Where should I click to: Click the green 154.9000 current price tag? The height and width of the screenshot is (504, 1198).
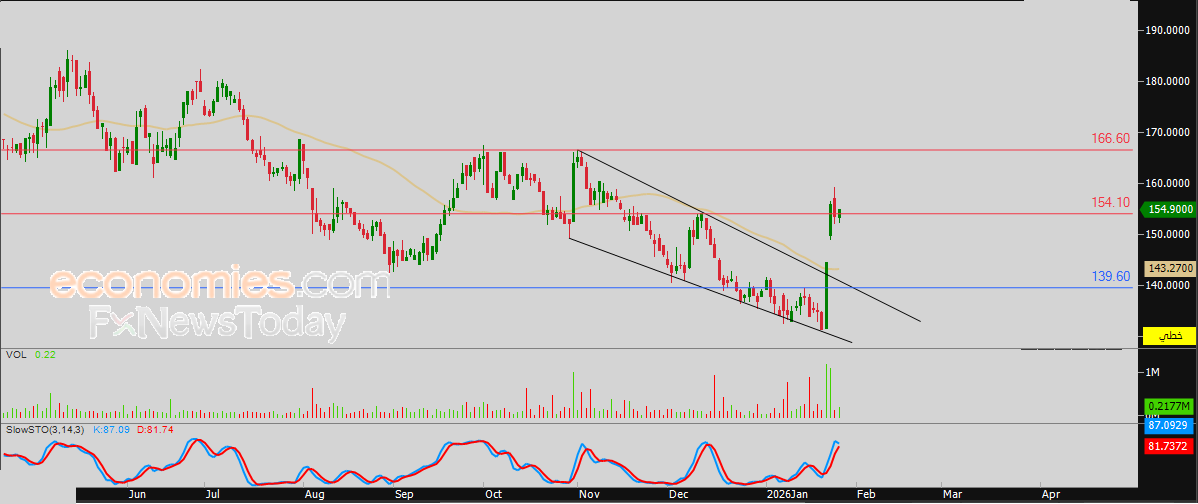tap(1168, 210)
